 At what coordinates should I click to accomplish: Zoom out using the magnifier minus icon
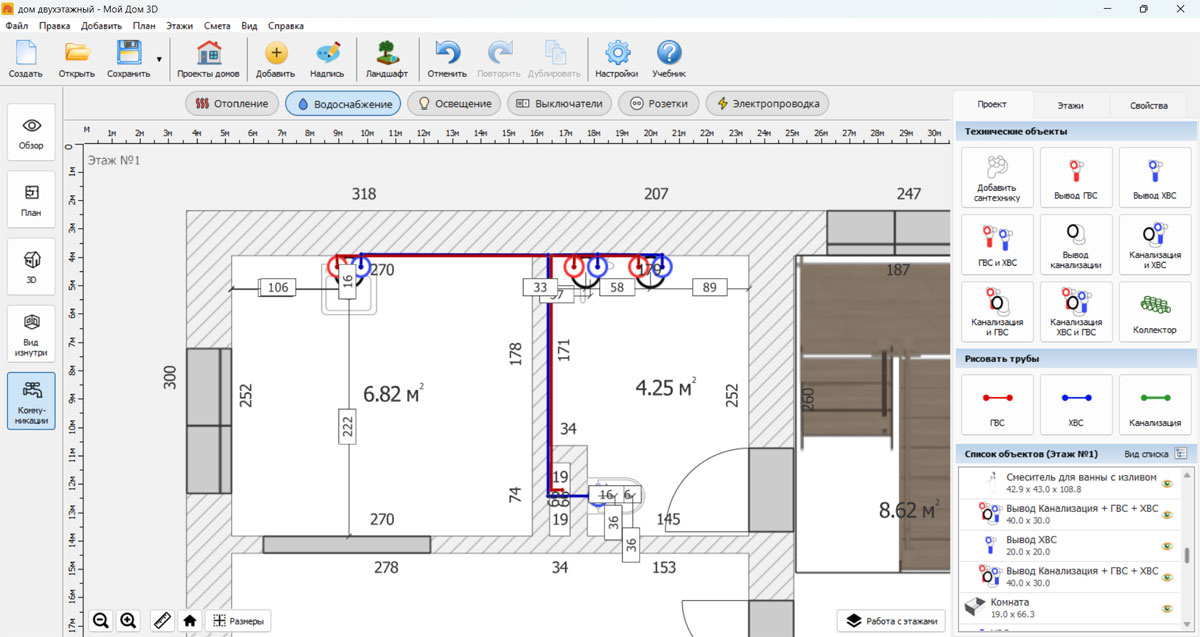pos(101,621)
